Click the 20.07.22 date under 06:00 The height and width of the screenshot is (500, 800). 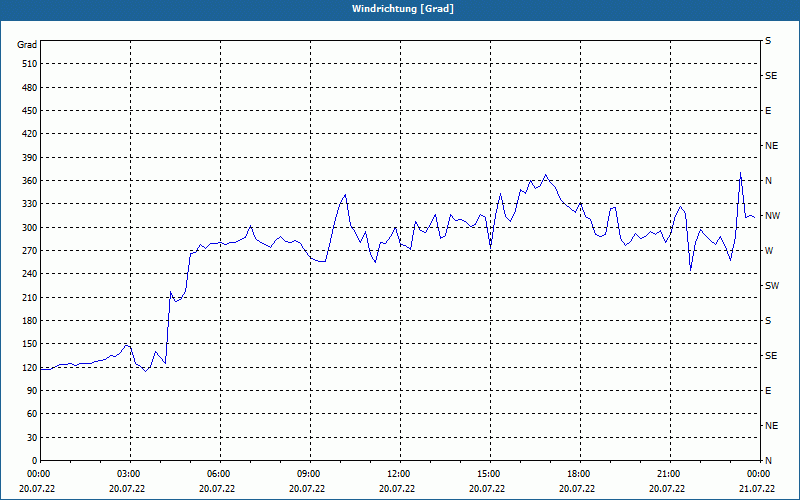[217, 489]
